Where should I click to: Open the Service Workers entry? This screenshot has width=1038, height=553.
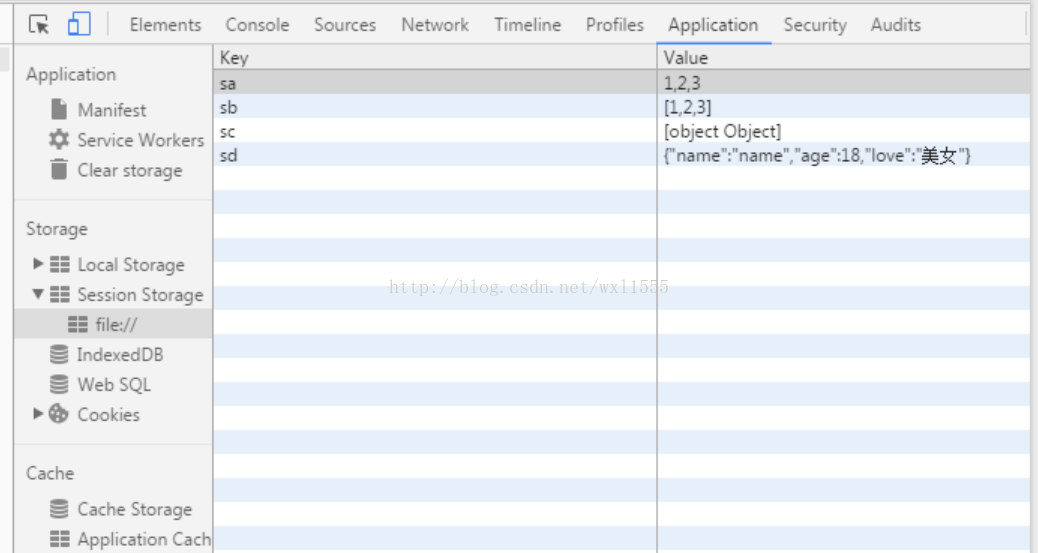tap(140, 140)
